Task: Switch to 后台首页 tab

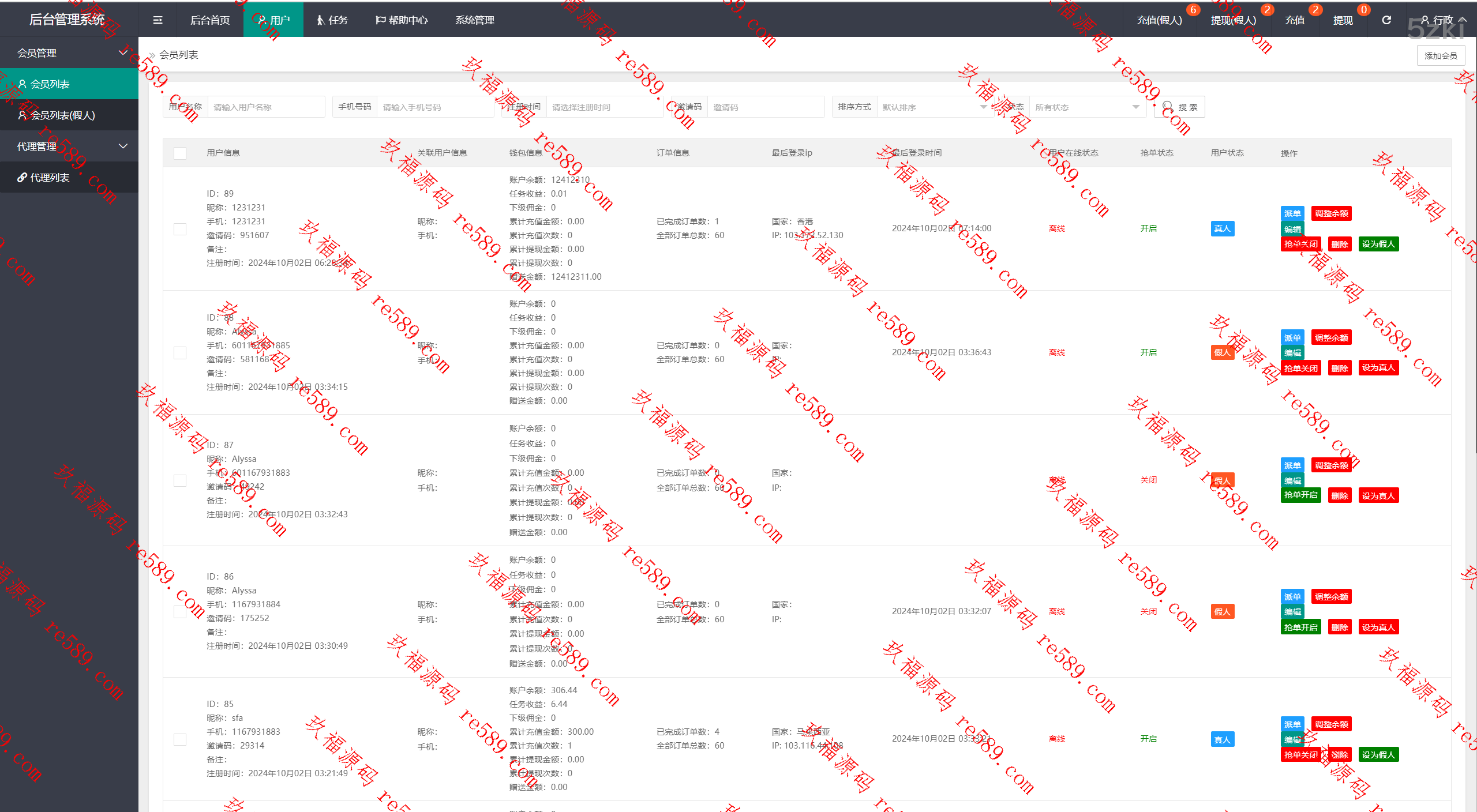Action: pos(210,20)
